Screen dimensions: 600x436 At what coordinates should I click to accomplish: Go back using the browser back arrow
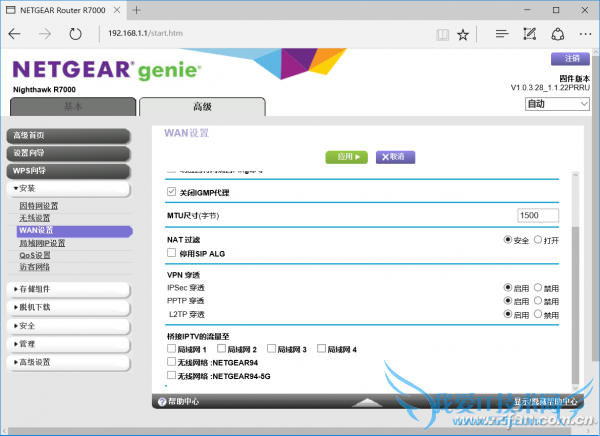[x=15, y=34]
